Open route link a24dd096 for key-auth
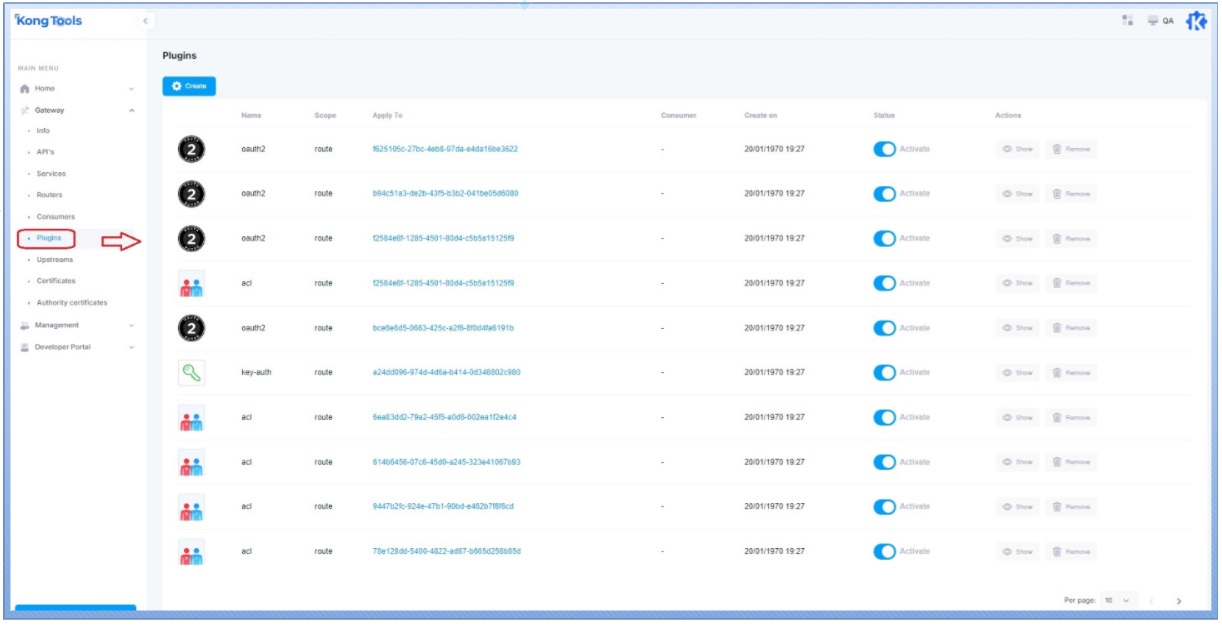The height and width of the screenshot is (626, 1222). click(446, 373)
